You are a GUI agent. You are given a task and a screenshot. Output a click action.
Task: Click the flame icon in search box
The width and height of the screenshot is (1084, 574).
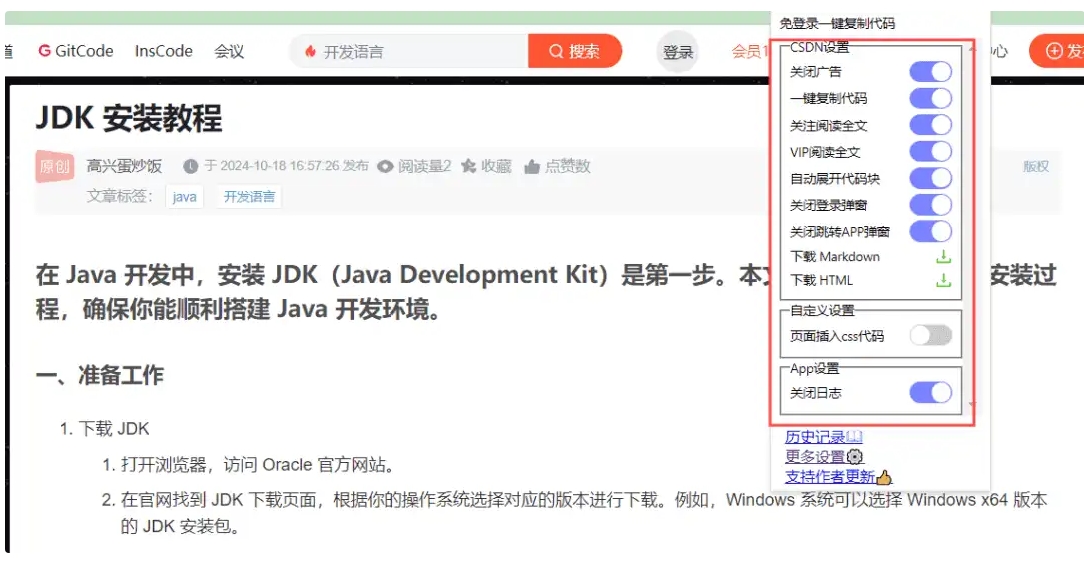coord(310,51)
